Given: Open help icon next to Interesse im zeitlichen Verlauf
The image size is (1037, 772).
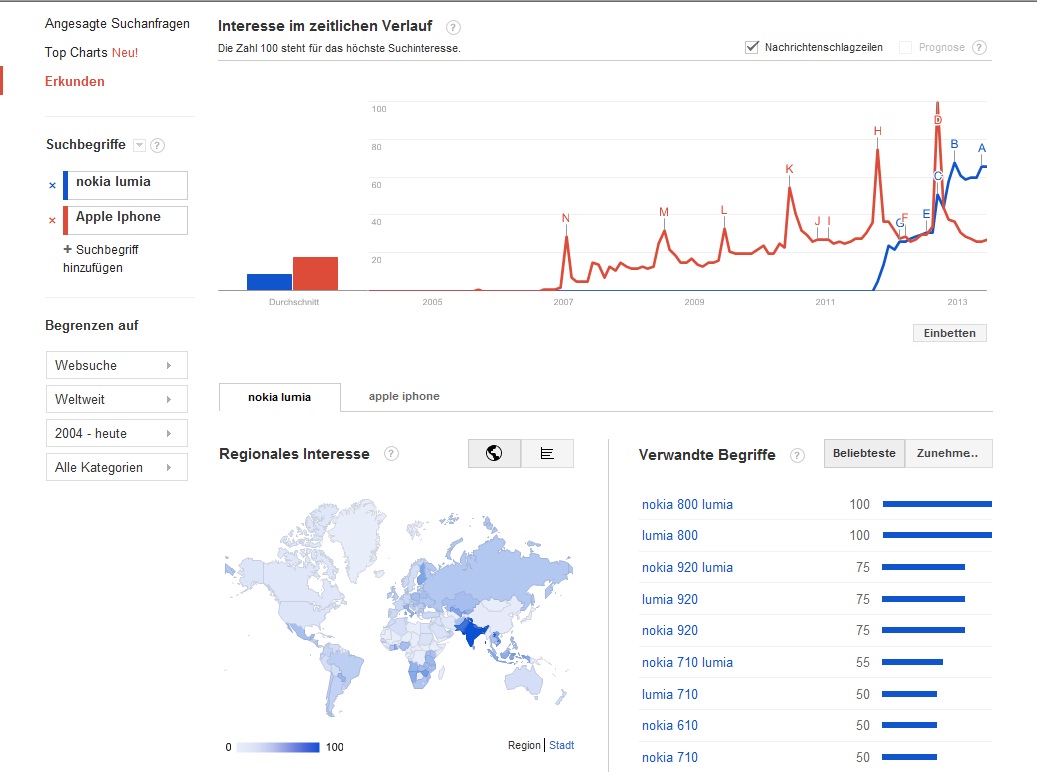Looking at the screenshot, I should pos(453,27).
